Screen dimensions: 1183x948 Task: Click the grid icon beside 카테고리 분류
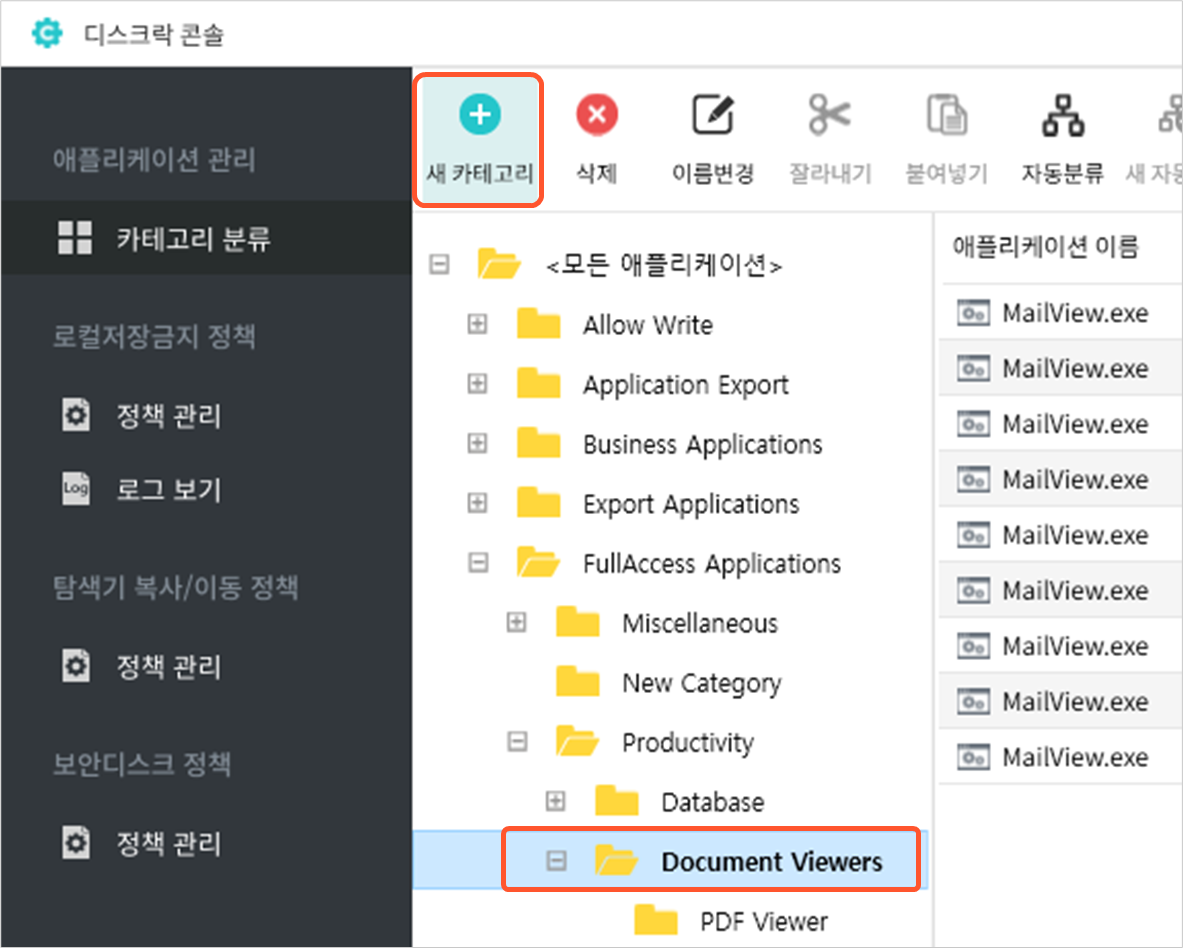tap(75, 238)
